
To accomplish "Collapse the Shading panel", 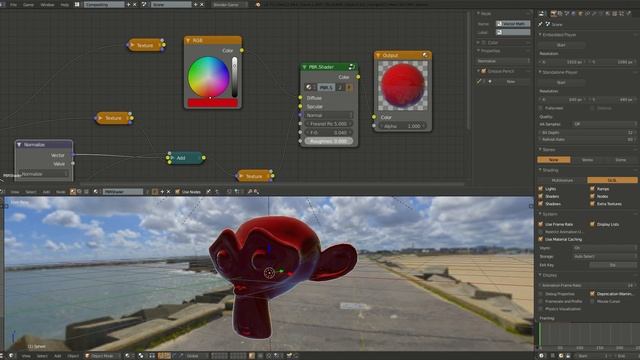I will pos(540,170).
